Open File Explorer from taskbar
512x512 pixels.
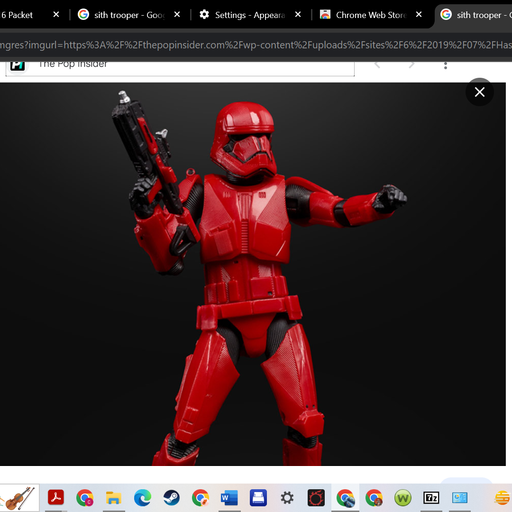click(x=114, y=498)
